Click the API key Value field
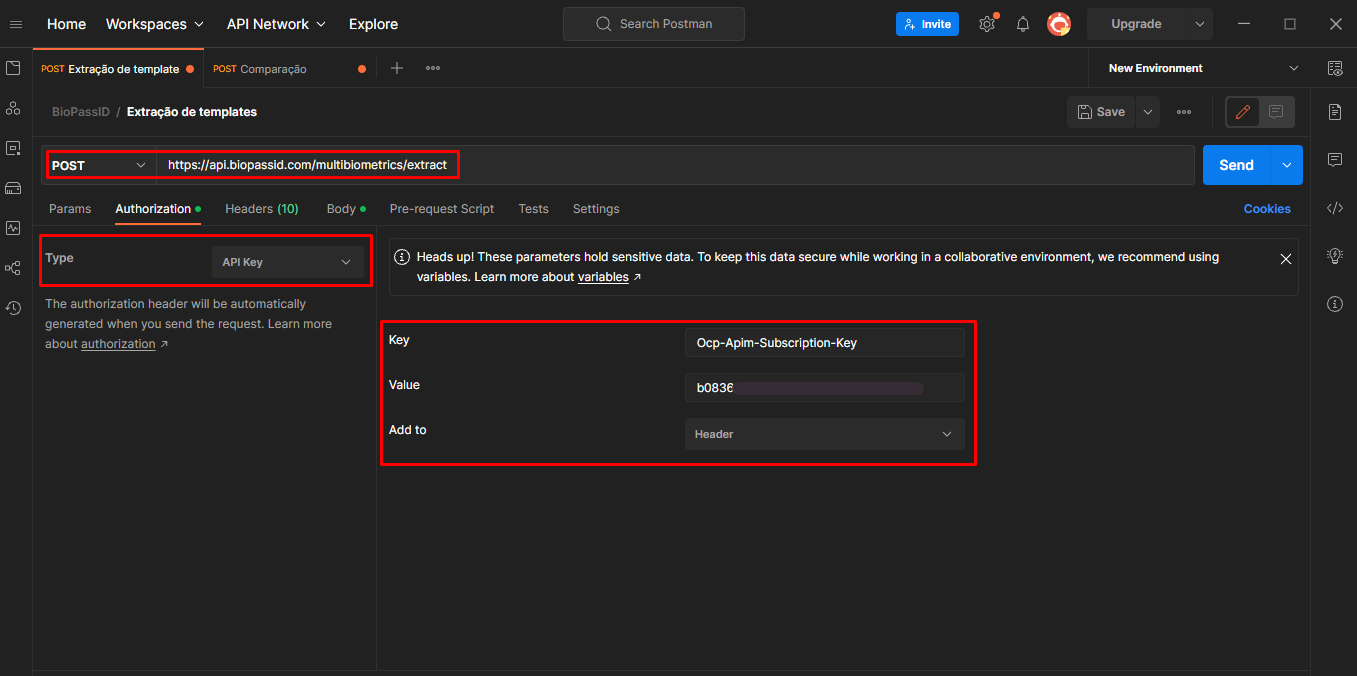1357x676 pixels. [825, 387]
